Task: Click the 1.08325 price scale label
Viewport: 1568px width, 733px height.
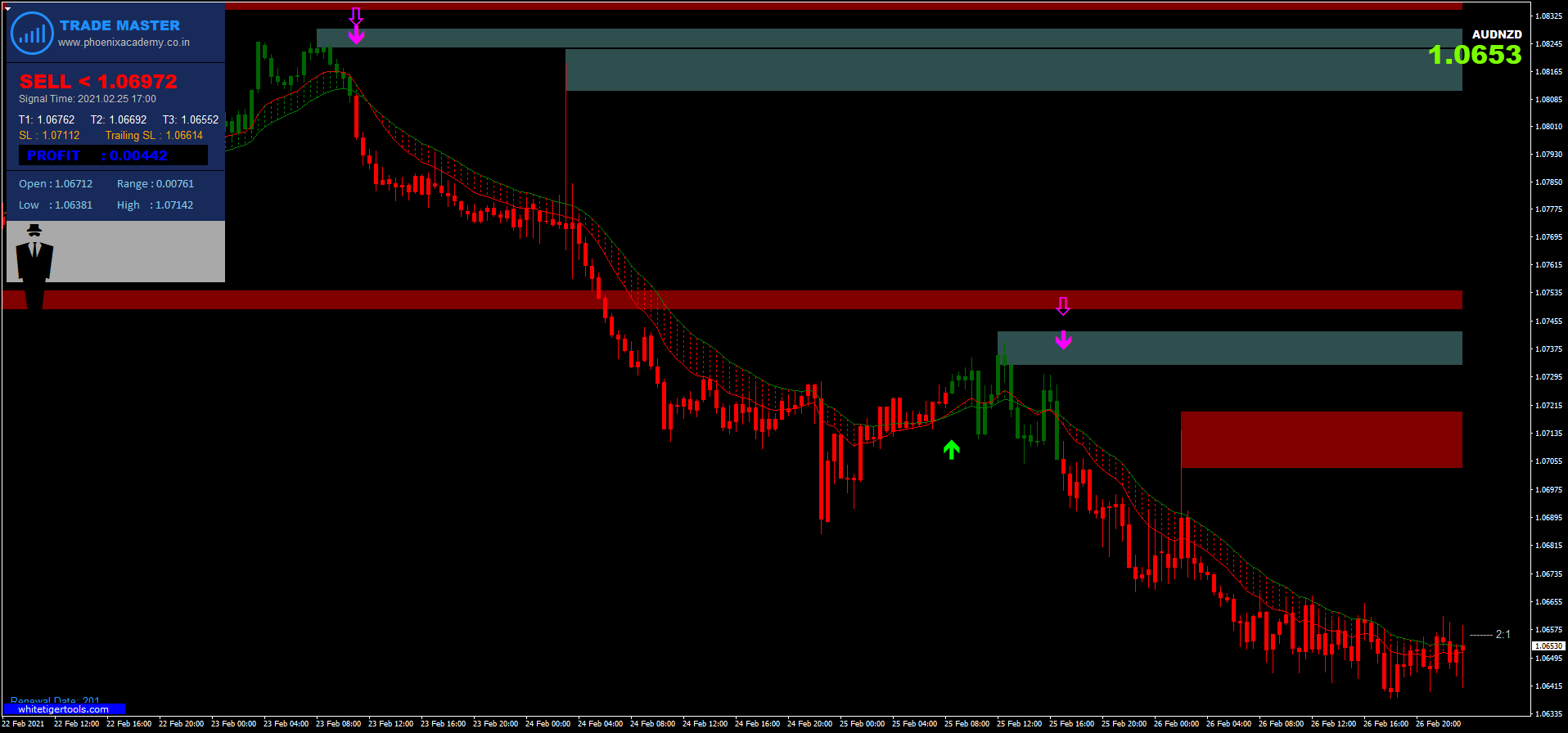Action: pyautogui.click(x=1548, y=16)
